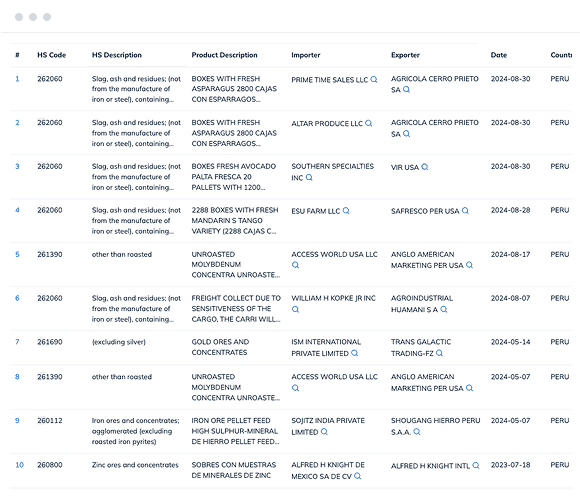Open row number 5 link

point(17,254)
